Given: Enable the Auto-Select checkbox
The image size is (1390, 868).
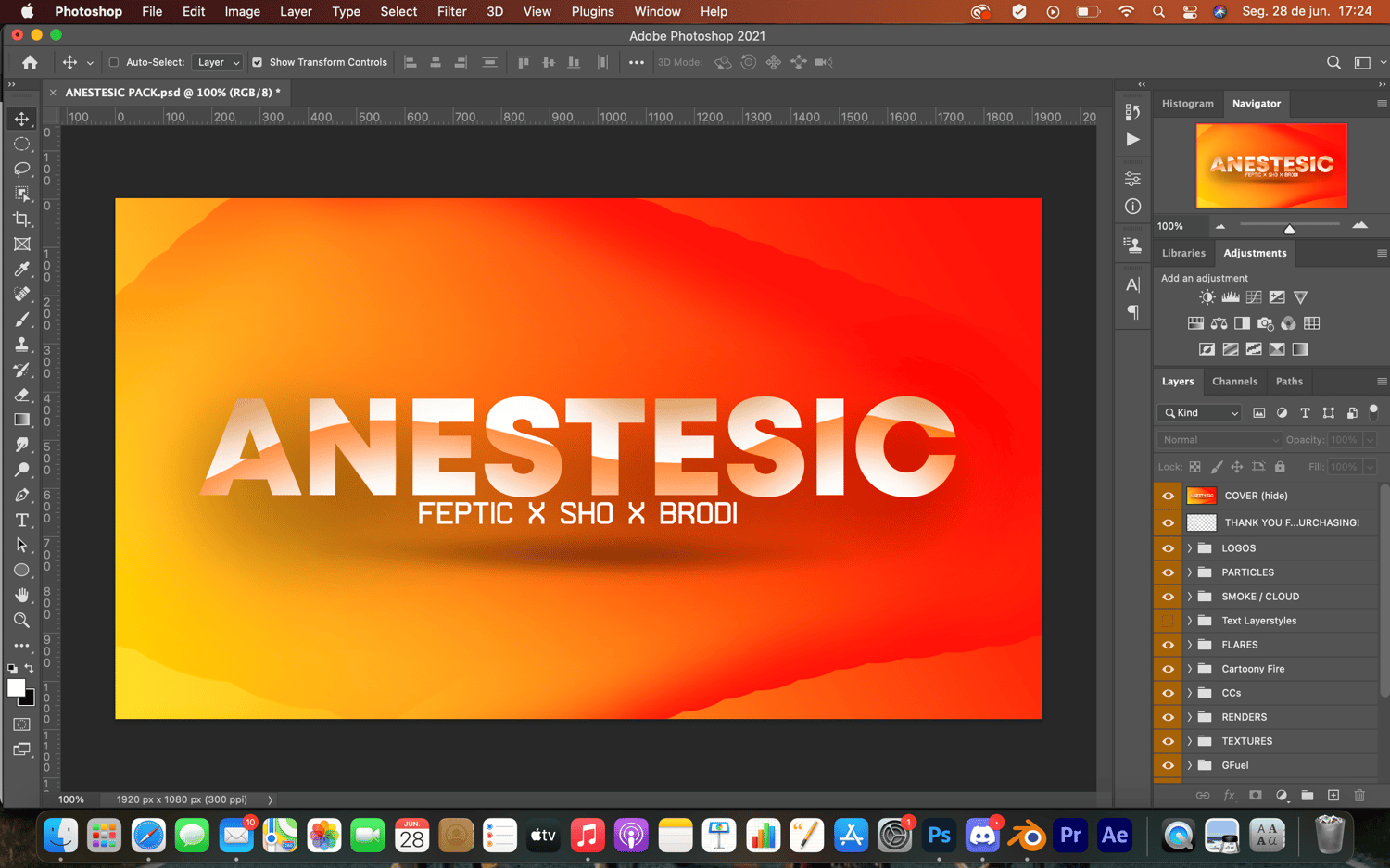Looking at the screenshot, I should tap(114, 62).
